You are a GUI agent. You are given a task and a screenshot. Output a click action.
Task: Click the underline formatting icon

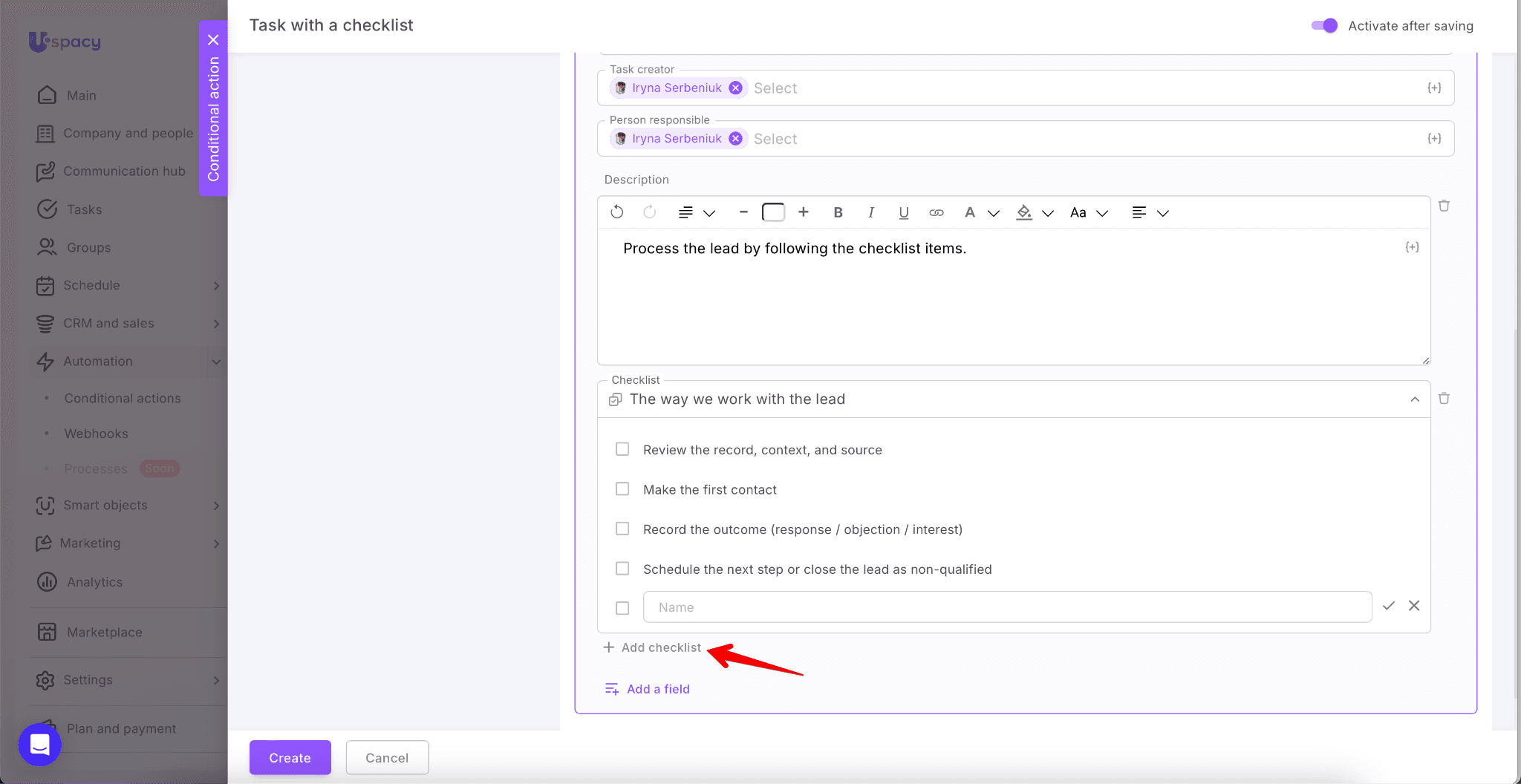[903, 212]
